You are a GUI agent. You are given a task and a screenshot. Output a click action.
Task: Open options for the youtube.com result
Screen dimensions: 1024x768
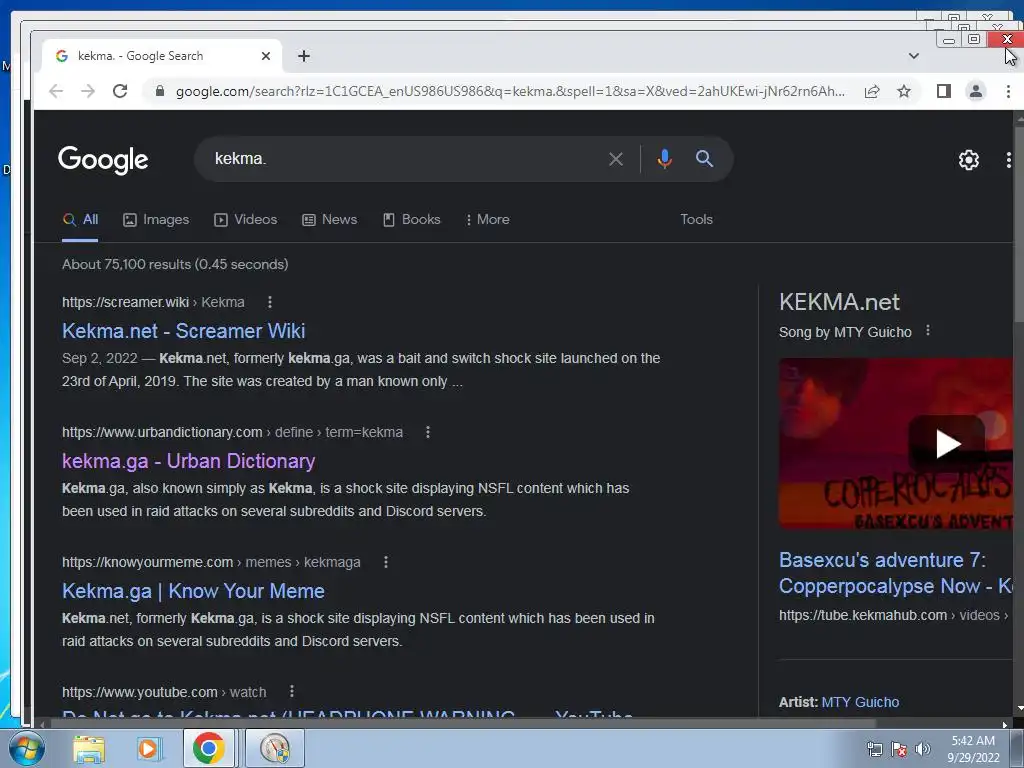pos(292,692)
